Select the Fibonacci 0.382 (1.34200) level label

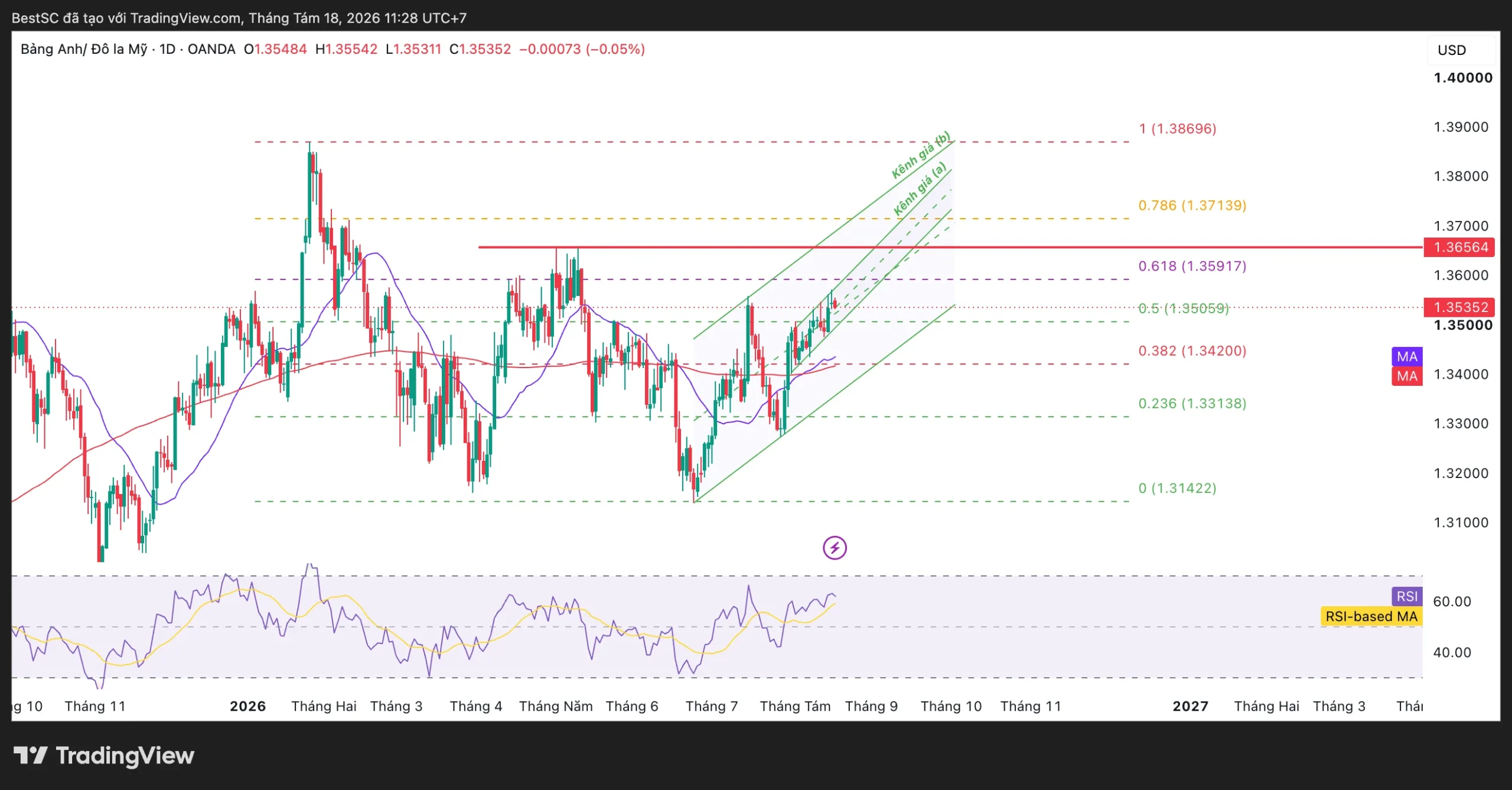click(1192, 350)
